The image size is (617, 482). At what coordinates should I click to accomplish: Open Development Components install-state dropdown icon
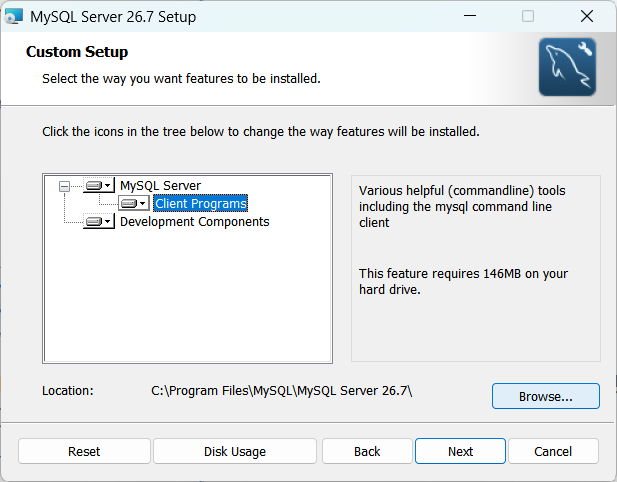click(x=99, y=222)
